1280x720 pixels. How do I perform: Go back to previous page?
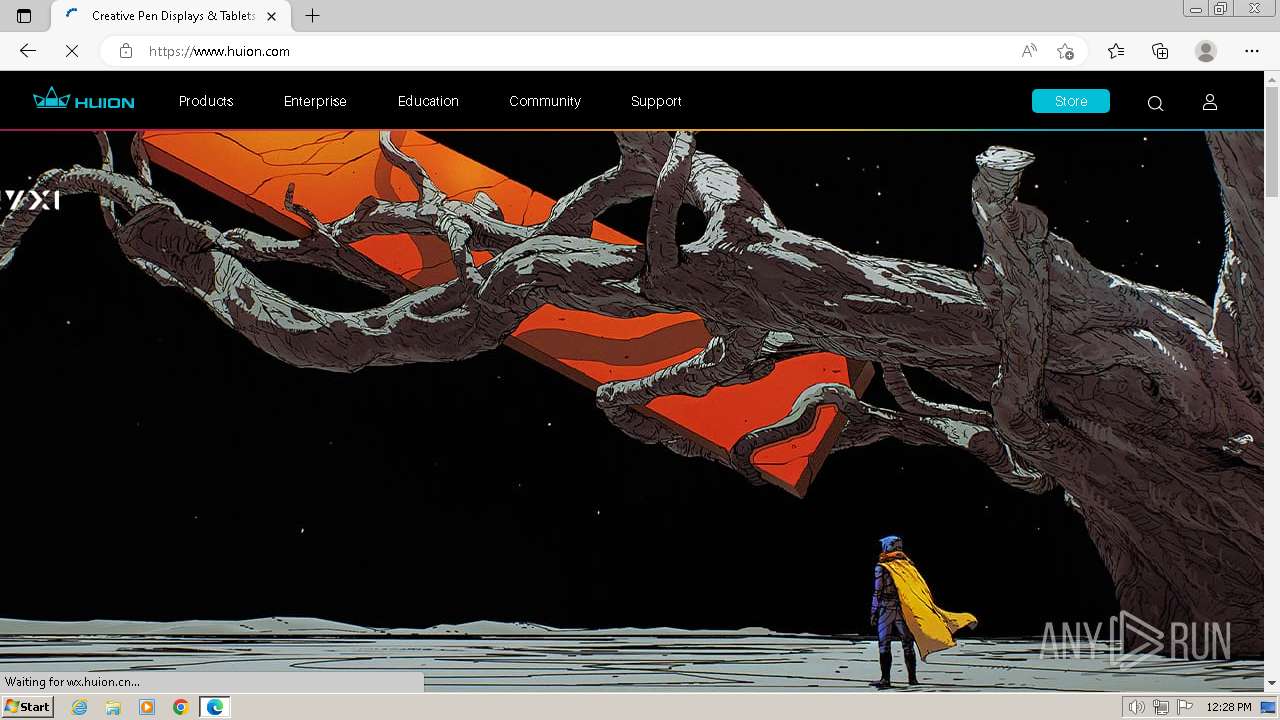click(x=28, y=51)
